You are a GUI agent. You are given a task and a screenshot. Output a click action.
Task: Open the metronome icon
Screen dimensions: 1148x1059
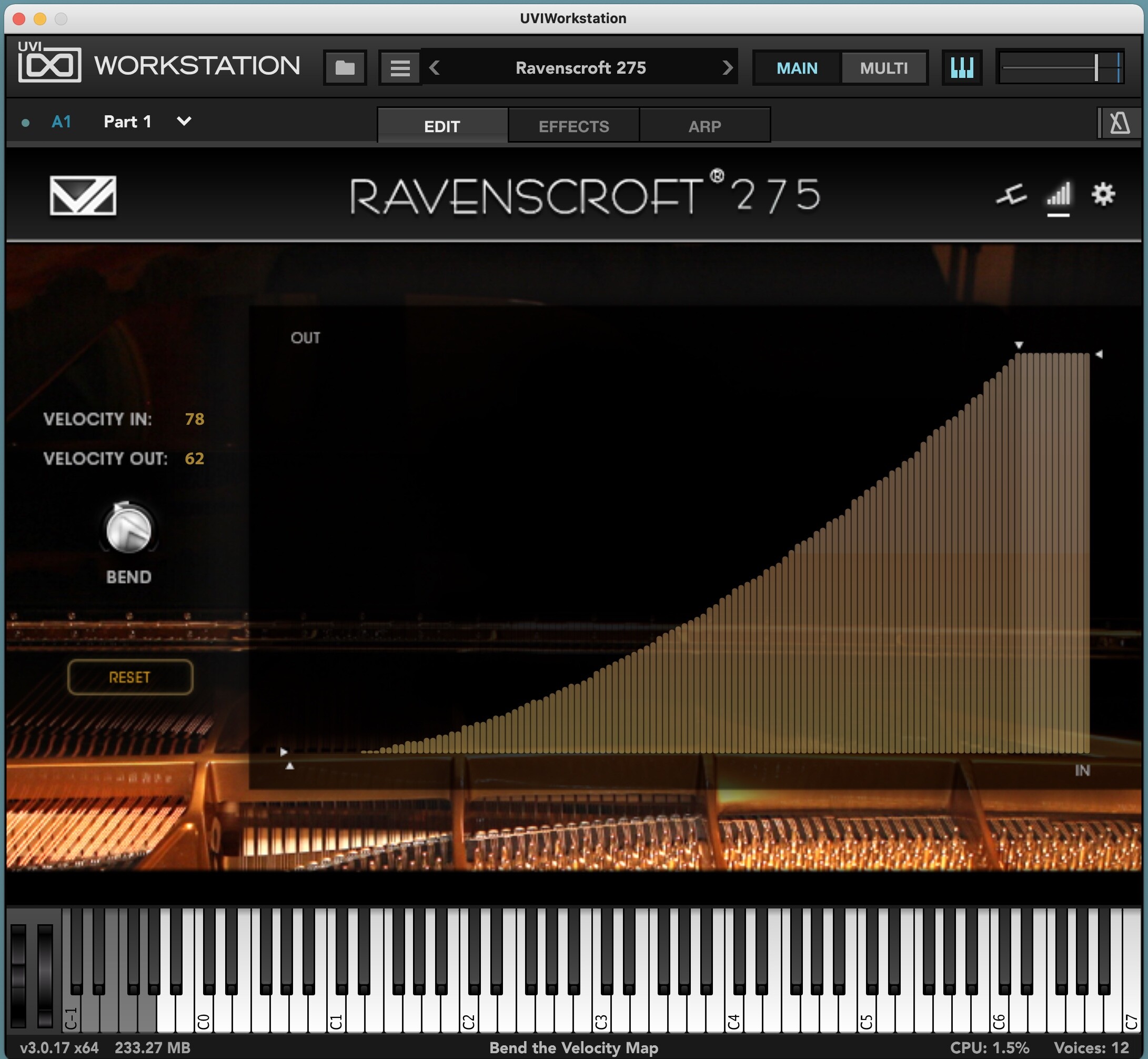coord(1120,123)
